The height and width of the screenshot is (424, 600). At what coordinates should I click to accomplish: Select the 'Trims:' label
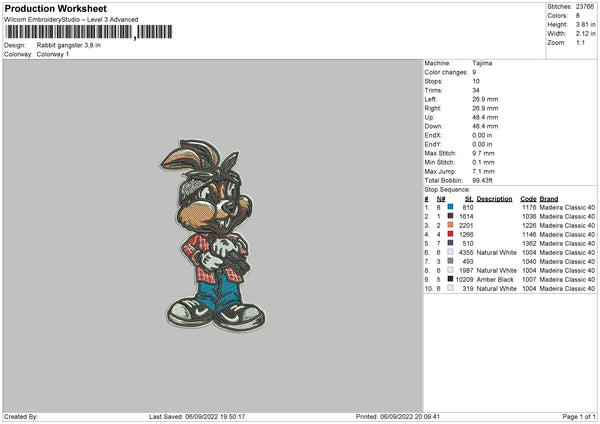click(434, 90)
